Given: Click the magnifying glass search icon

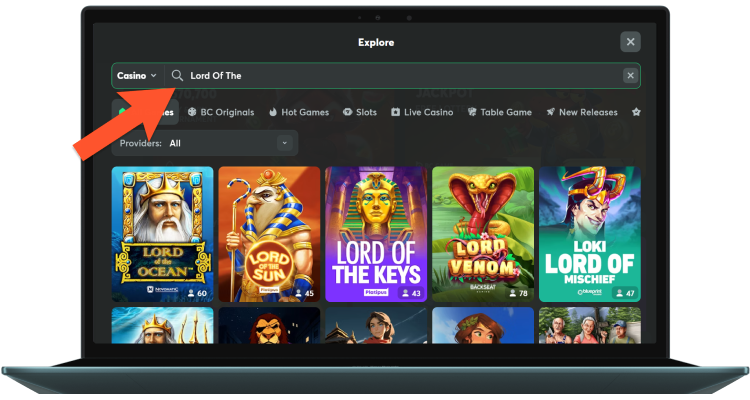Looking at the screenshot, I should (177, 76).
